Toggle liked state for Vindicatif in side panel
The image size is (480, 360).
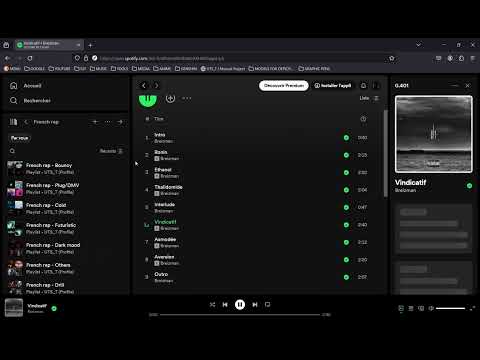(469, 186)
